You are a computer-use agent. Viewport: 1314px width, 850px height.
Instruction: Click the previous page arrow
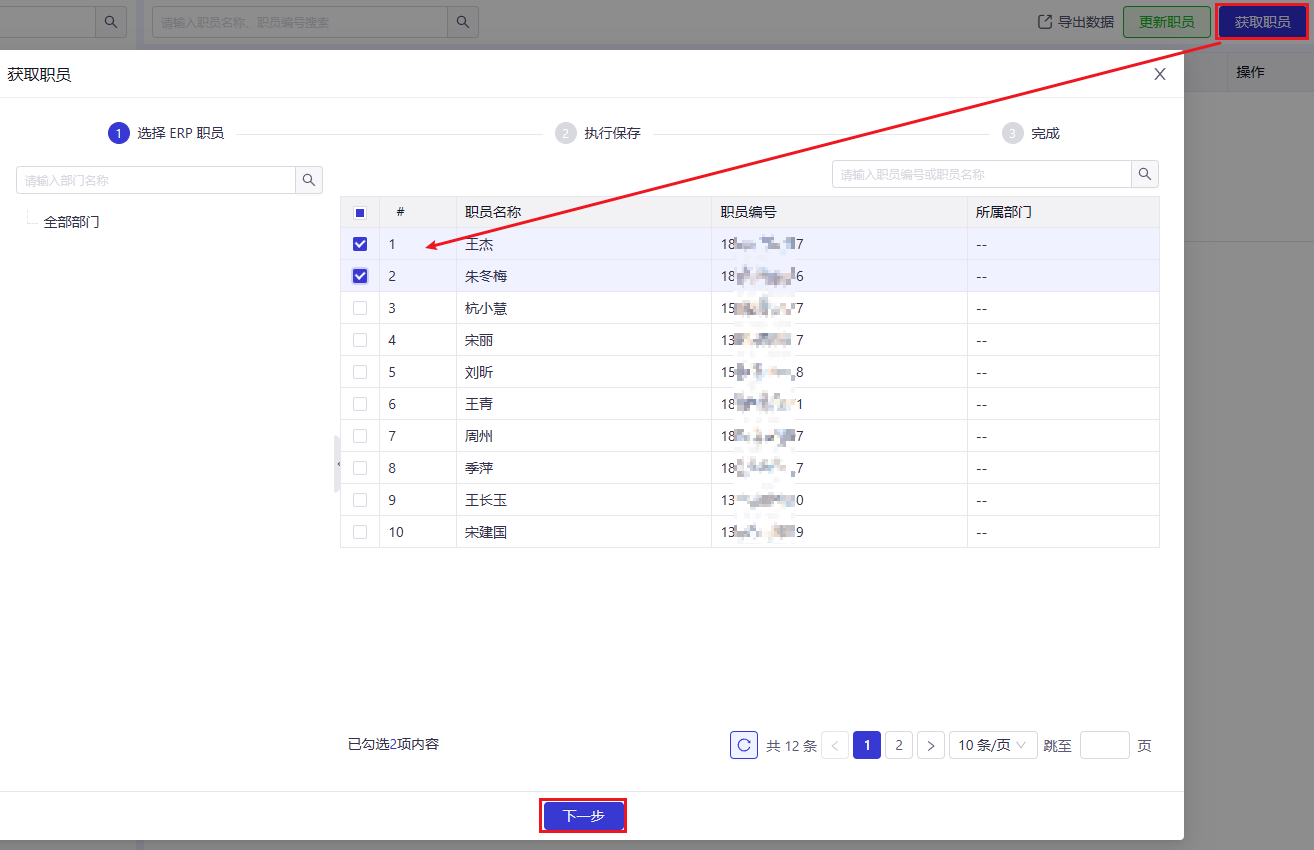[835, 745]
